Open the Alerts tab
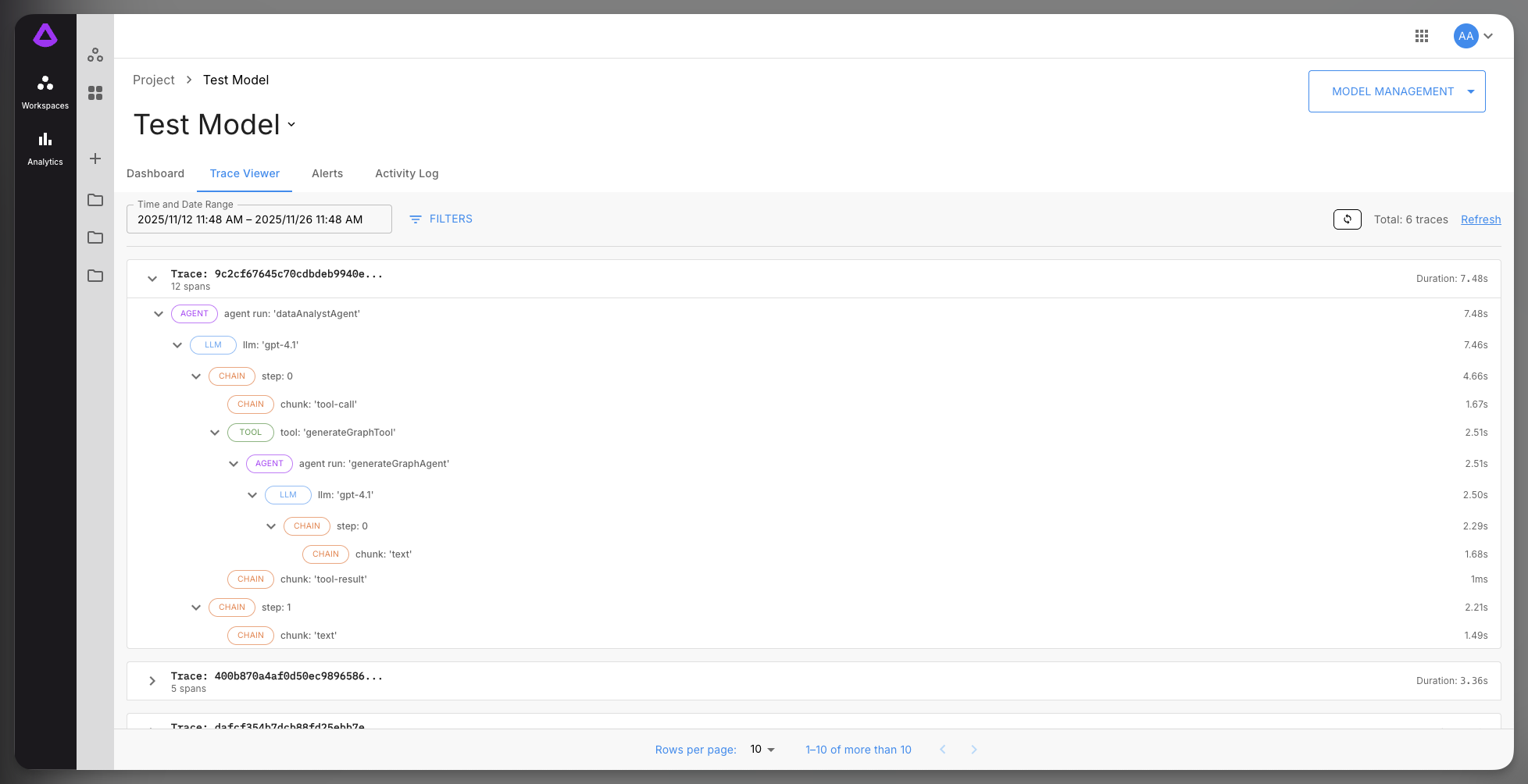The width and height of the screenshot is (1528, 784). (x=327, y=173)
